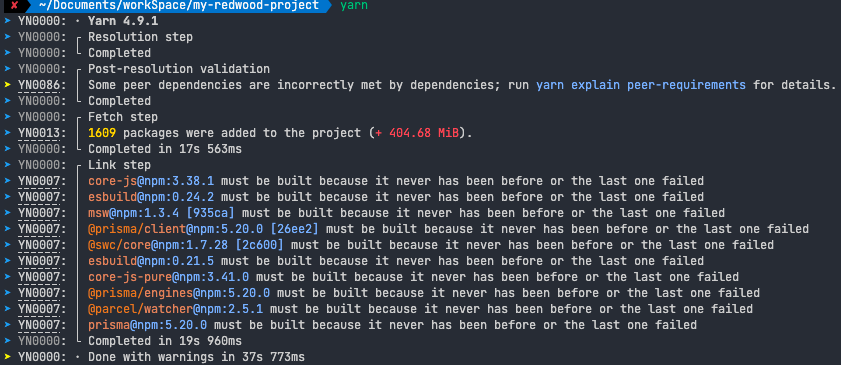Click the yarn command in the prompt
The width and height of the screenshot is (841, 365).
coord(354,6)
